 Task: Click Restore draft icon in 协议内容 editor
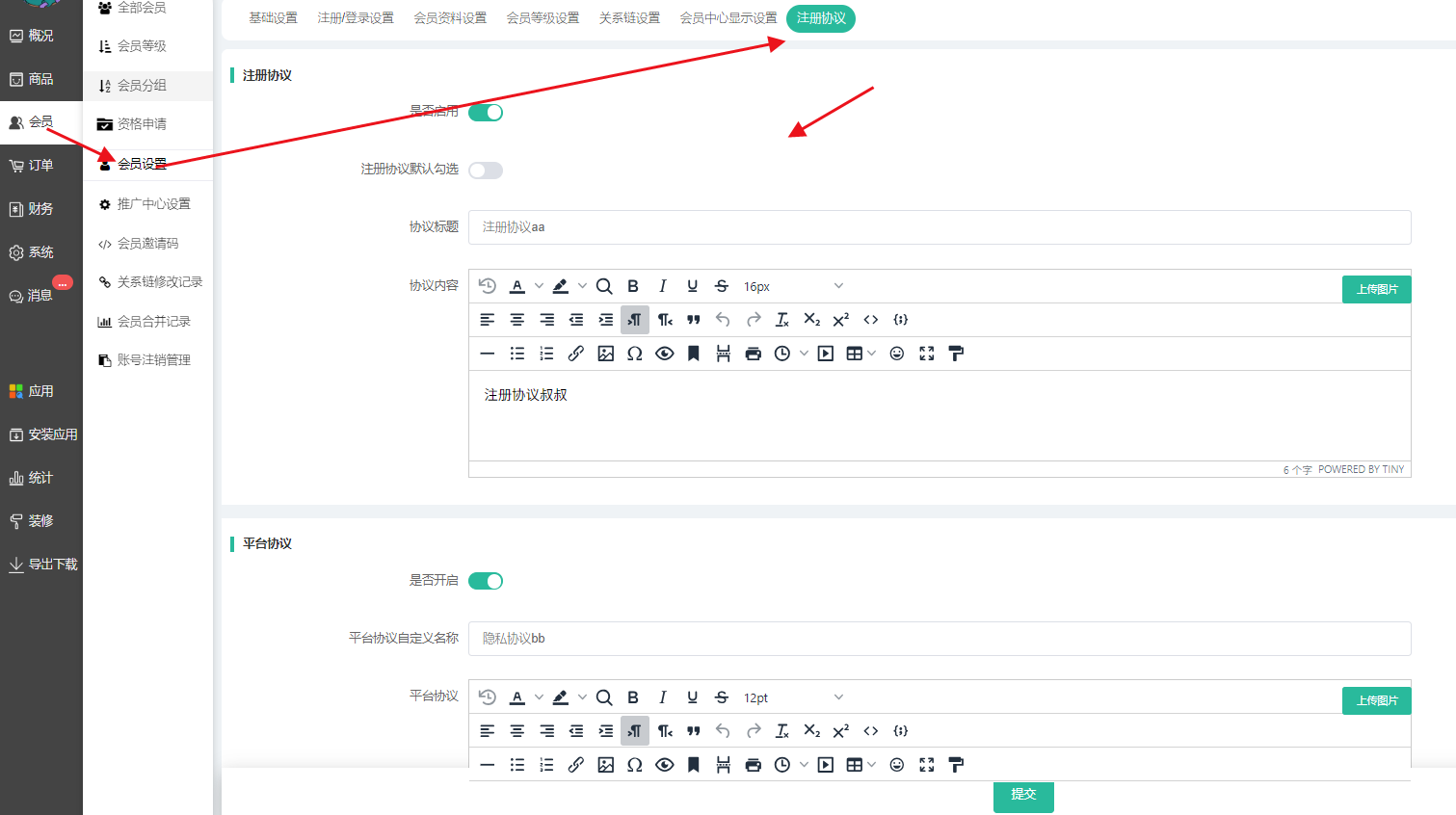point(488,286)
